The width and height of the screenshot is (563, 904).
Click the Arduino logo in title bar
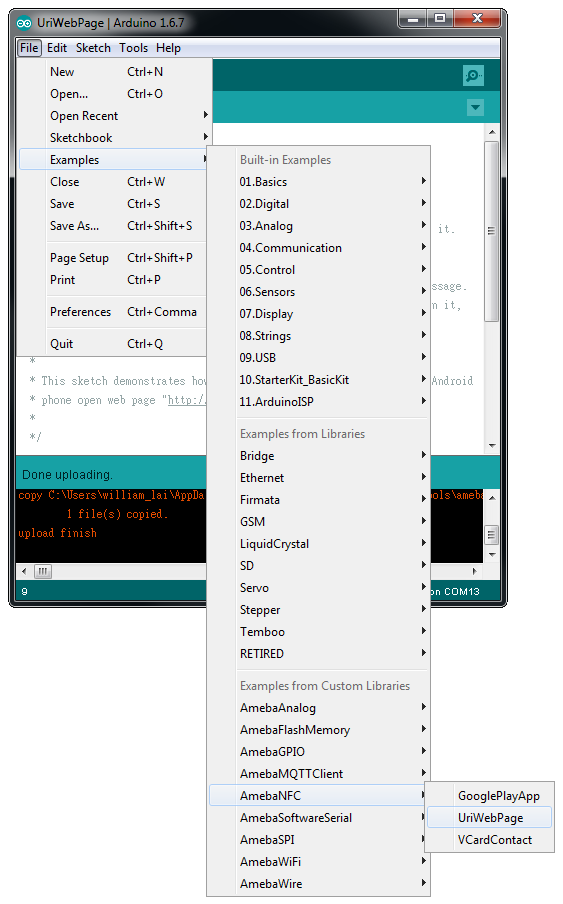(x=24, y=23)
